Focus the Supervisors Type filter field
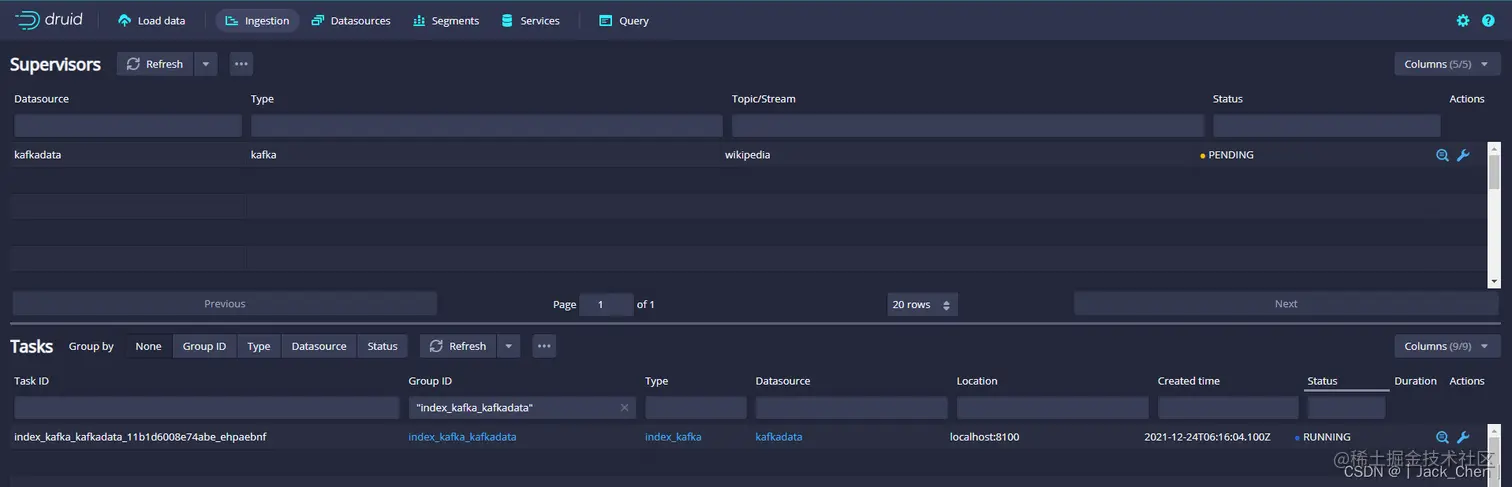 pyautogui.click(x=487, y=125)
